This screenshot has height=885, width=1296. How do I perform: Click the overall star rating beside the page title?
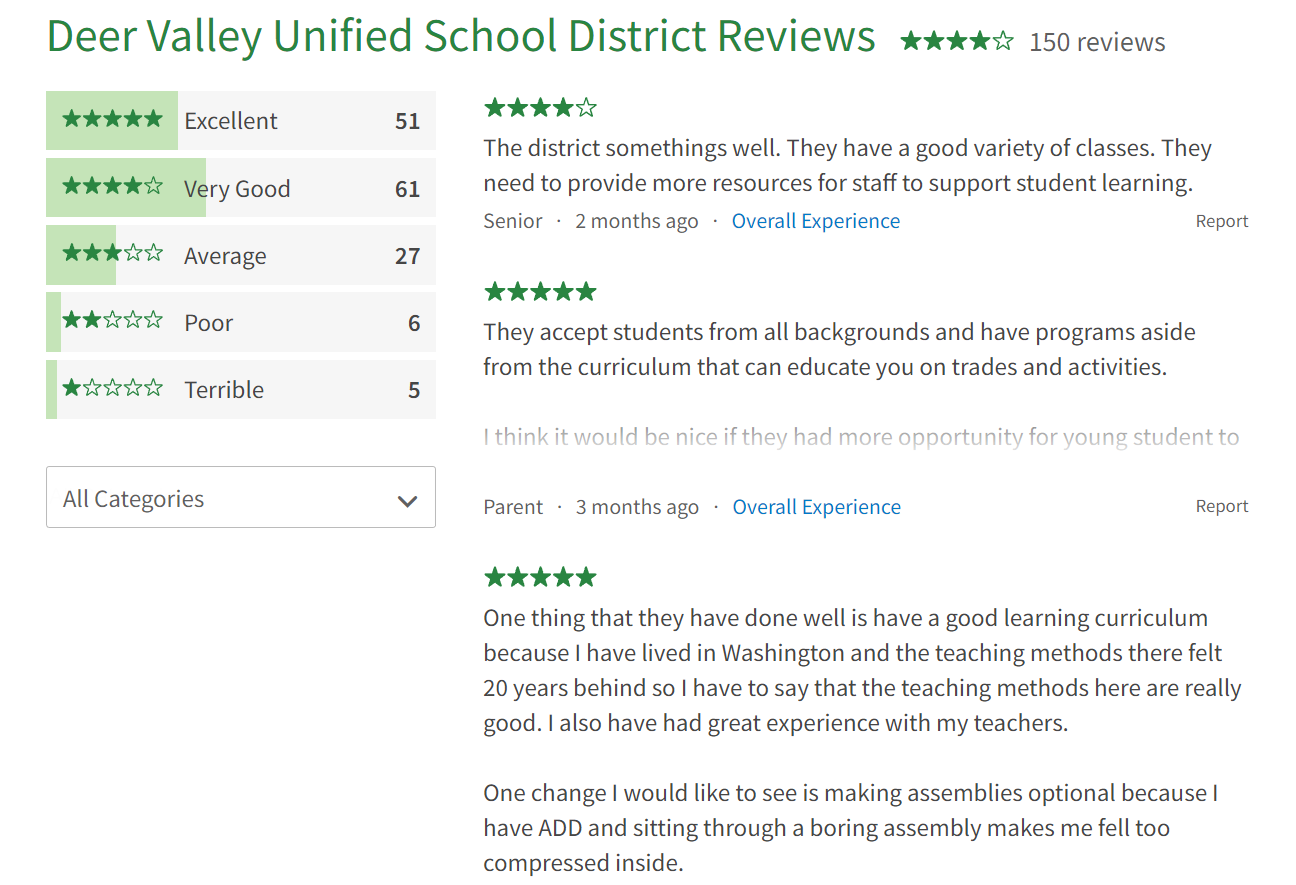[x=956, y=41]
